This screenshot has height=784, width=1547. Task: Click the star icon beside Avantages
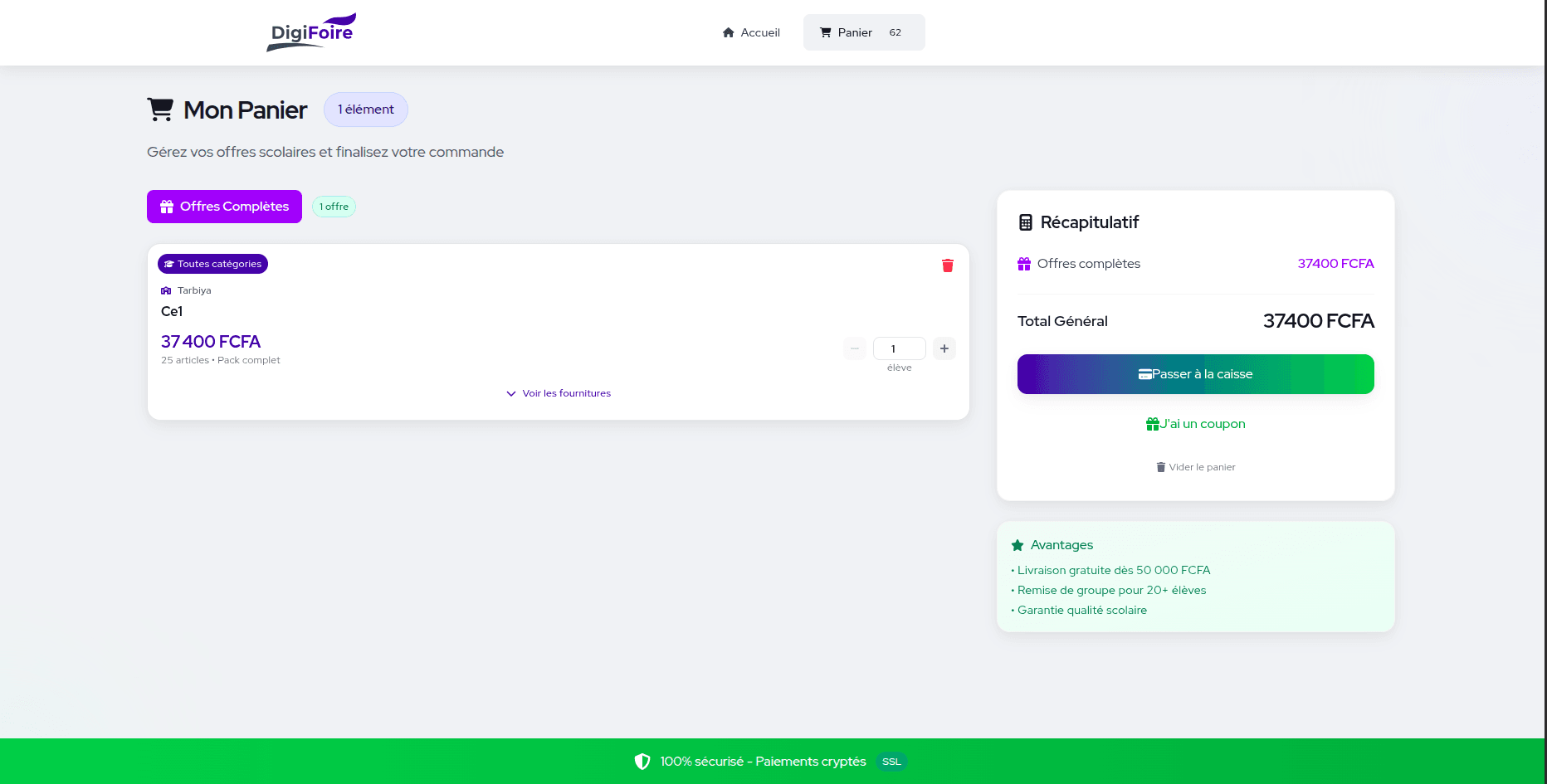(x=1018, y=545)
